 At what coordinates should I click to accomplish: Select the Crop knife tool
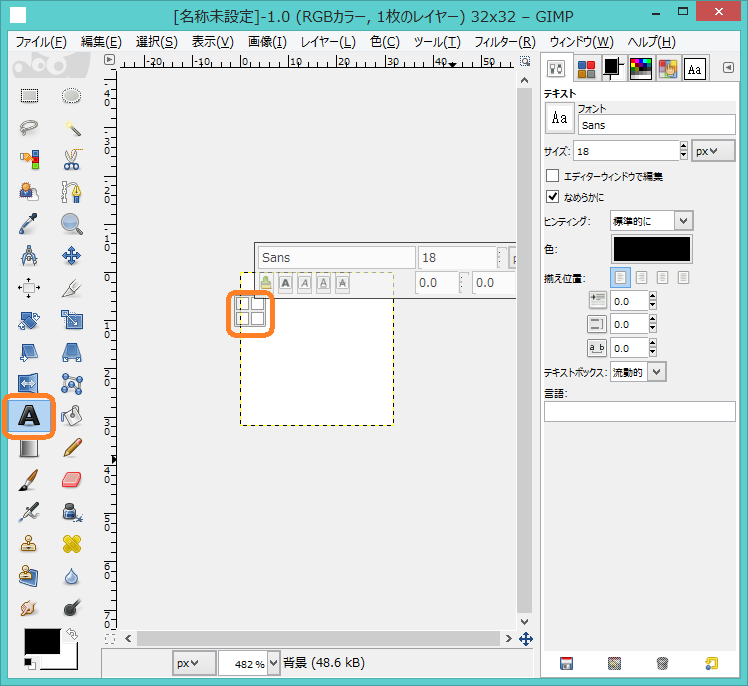pyautogui.click(x=72, y=288)
